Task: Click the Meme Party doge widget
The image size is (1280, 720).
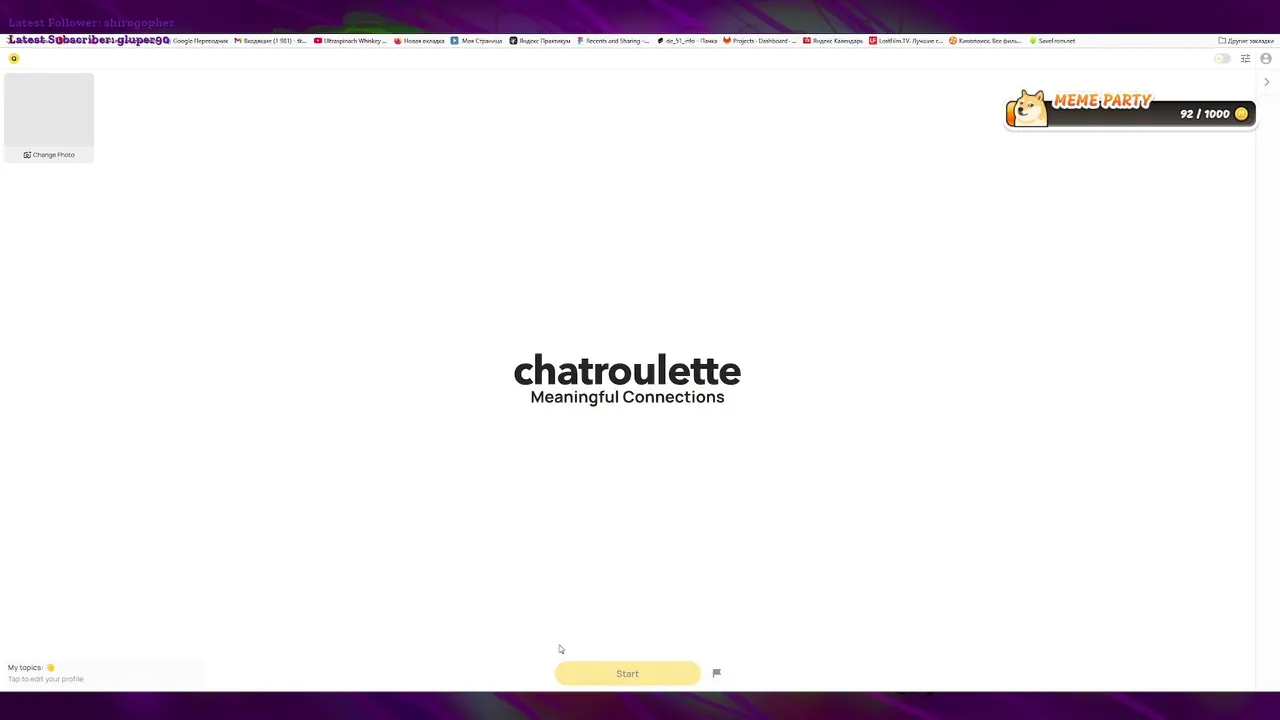Action: pyautogui.click(x=1130, y=110)
